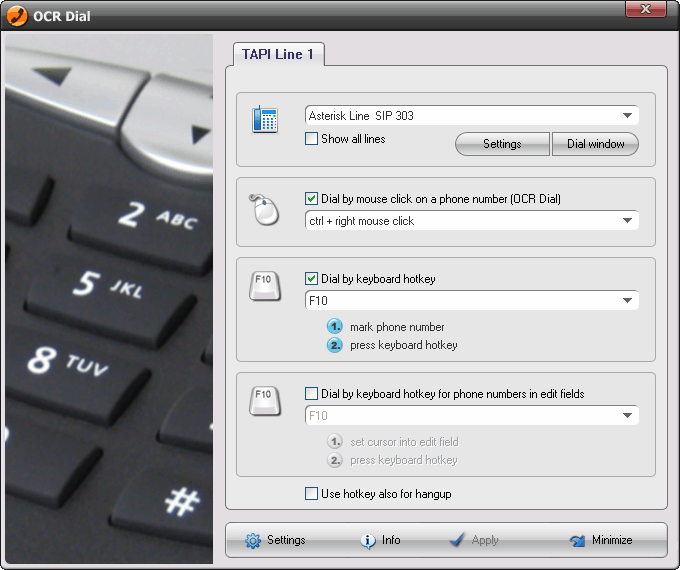Open the Asterisk Line SIP 303 dropdown
Image resolution: width=680 pixels, height=570 pixels.
627,116
